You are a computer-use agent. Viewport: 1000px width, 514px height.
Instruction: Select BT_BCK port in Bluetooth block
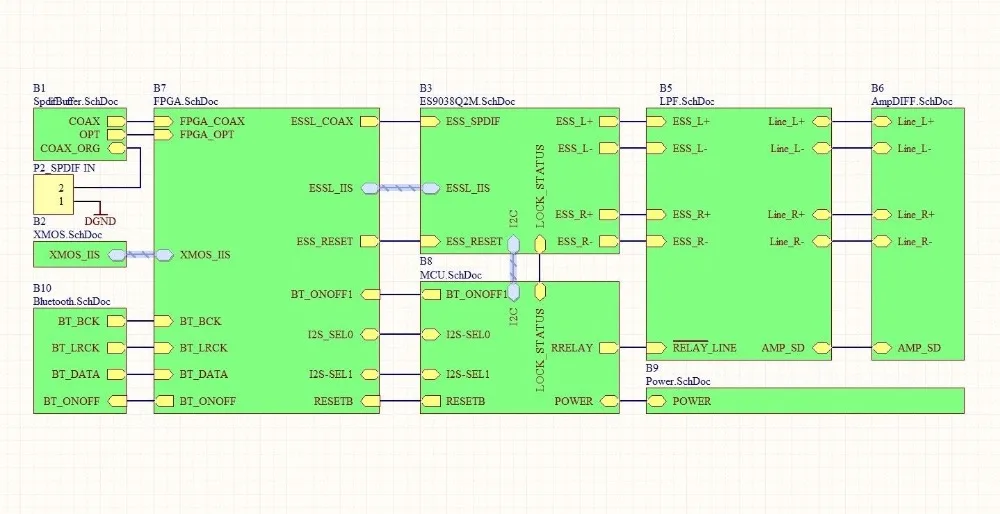pyautogui.click(x=116, y=321)
